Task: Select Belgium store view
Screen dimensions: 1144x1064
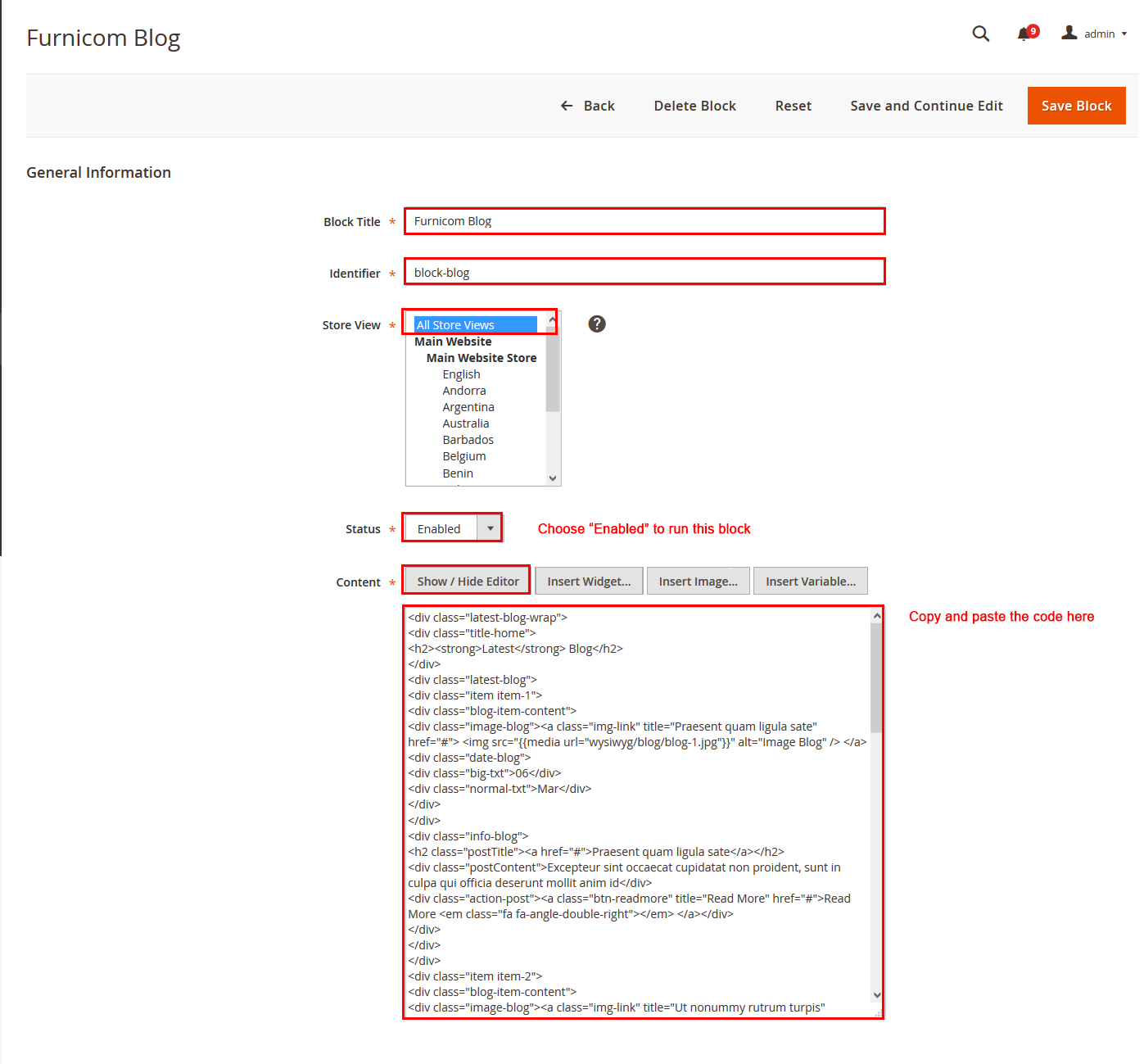Action: pyautogui.click(x=463, y=456)
